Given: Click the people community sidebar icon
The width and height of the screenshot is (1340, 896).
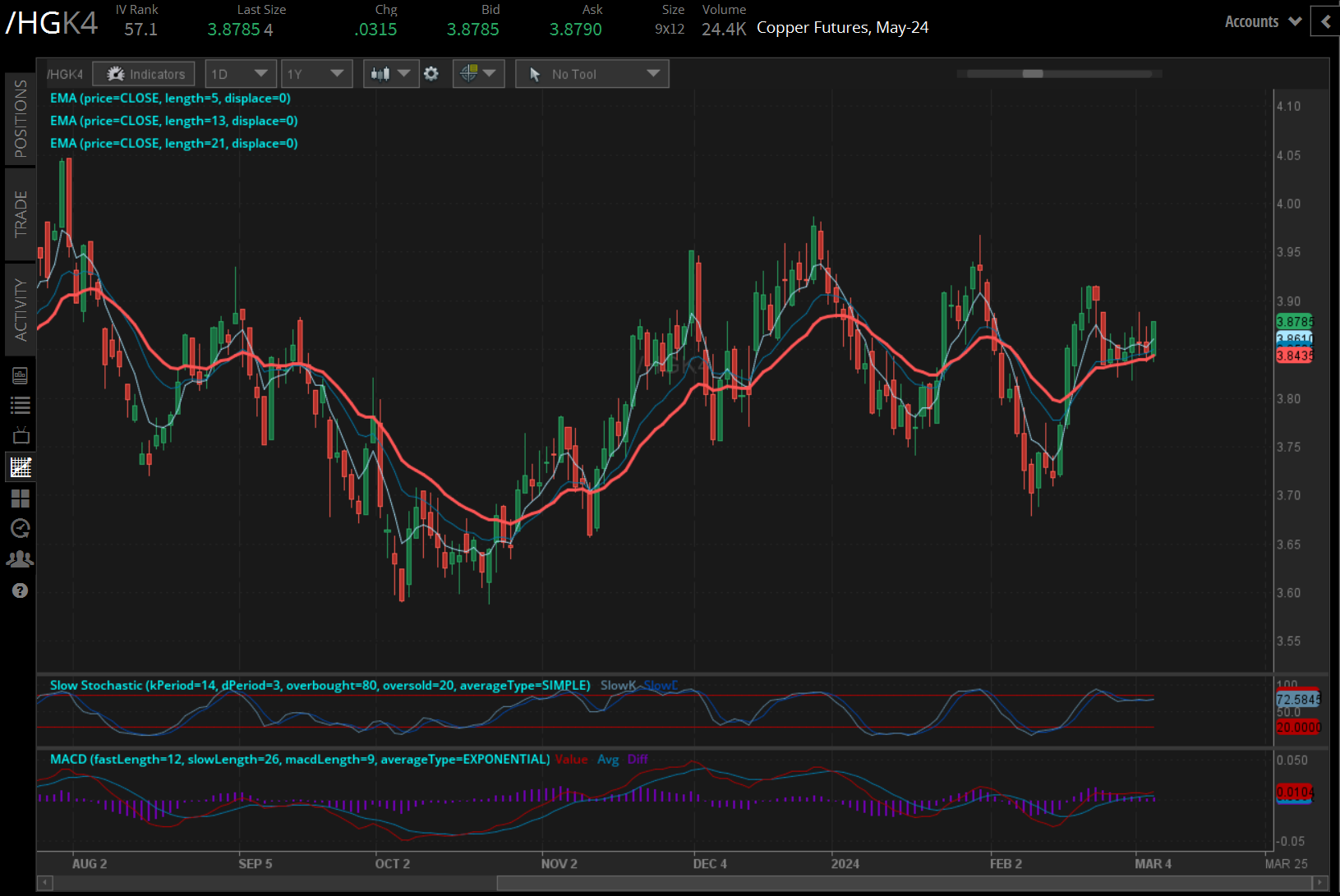Looking at the screenshot, I should tap(21, 559).
